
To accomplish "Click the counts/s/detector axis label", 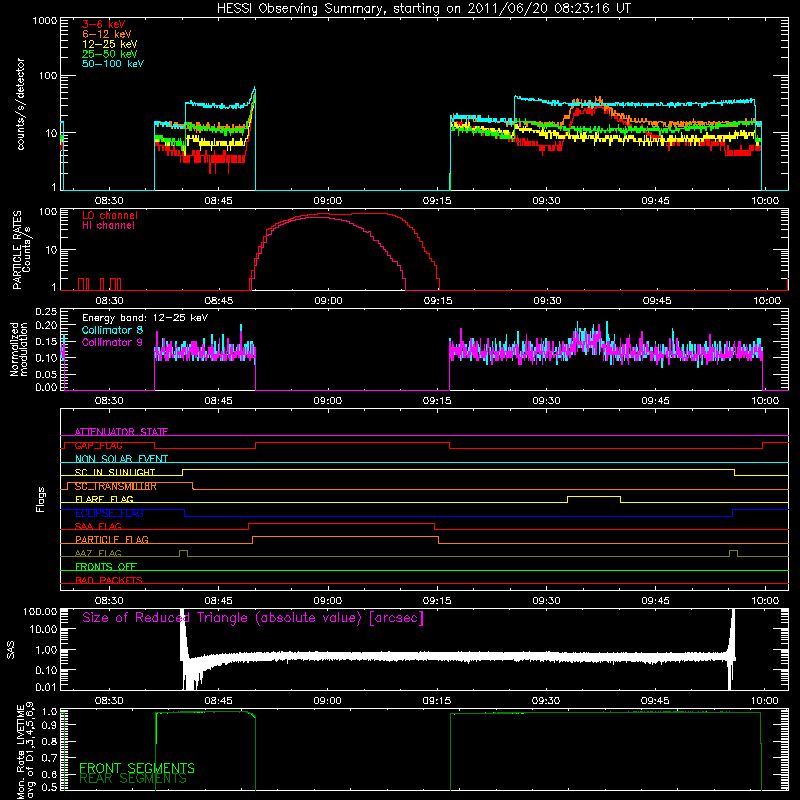I will 21,104.
